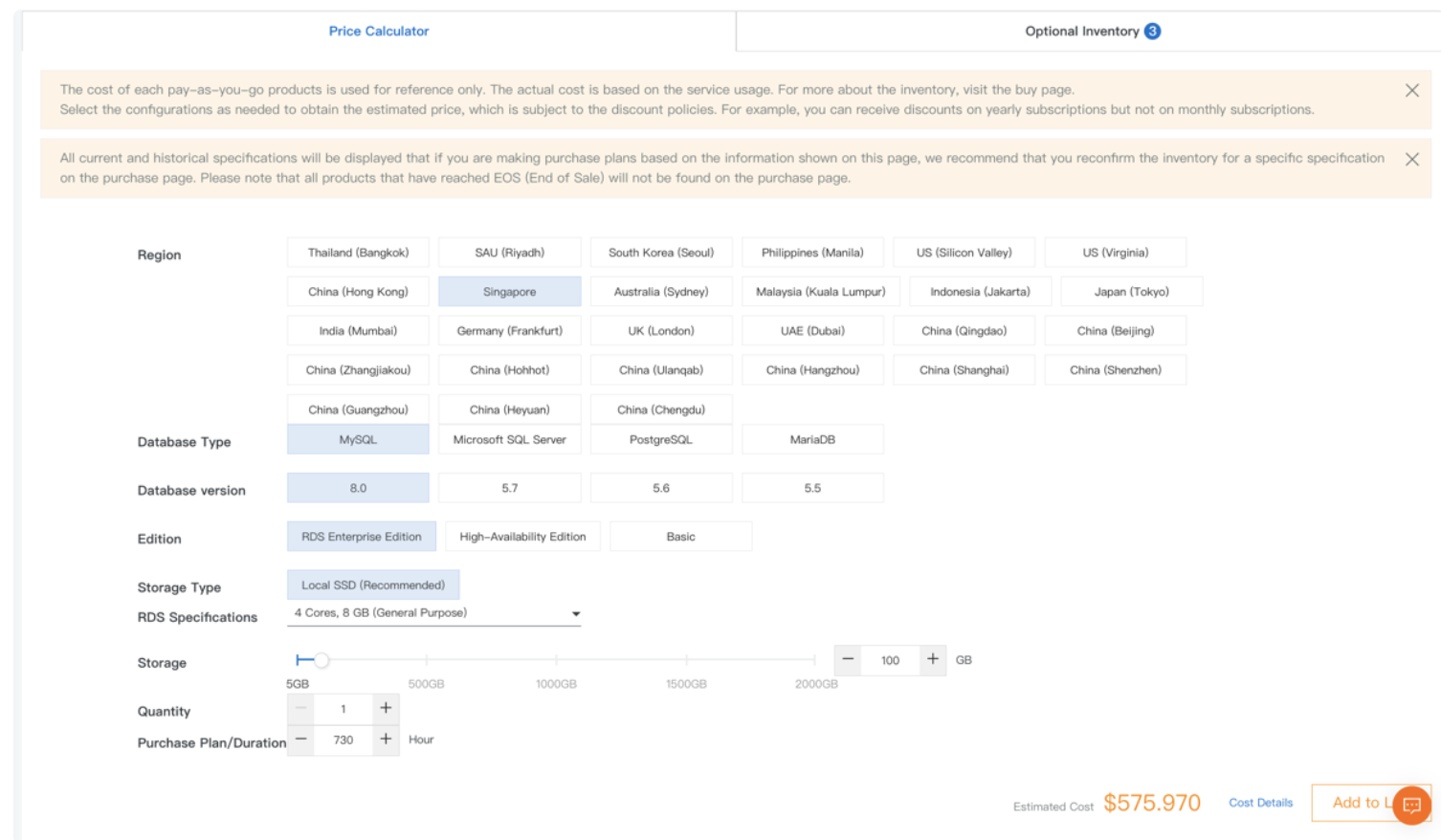Decrease purchase duration with minus button

299,739
